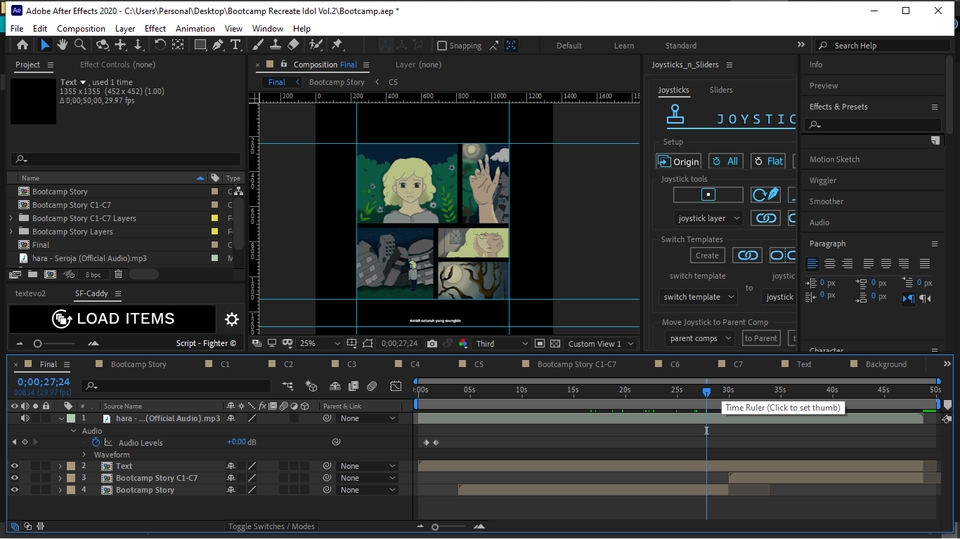This screenshot has width=960, height=539.
Task: Click the show channel color icon
Action: (463, 344)
